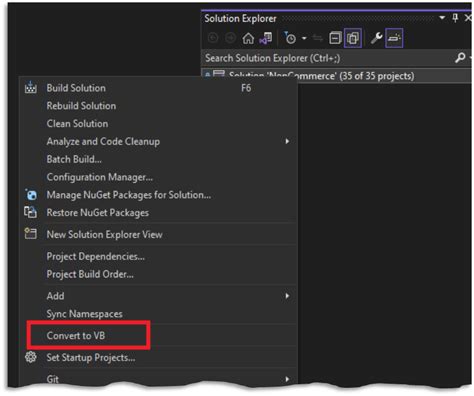This screenshot has width=474, height=396.
Task: Click the Home icon in Solution Explorer
Action: (248, 38)
